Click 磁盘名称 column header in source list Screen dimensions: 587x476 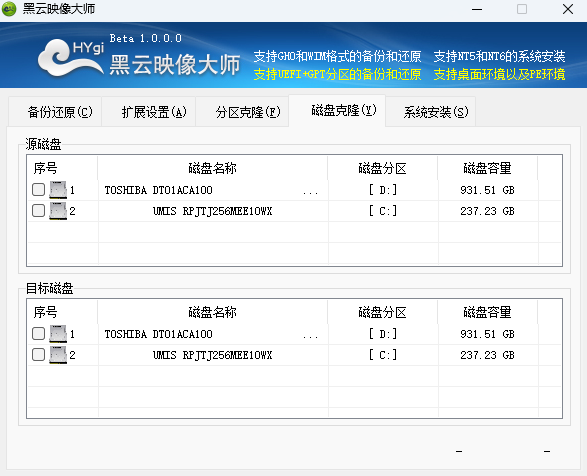coord(213,168)
